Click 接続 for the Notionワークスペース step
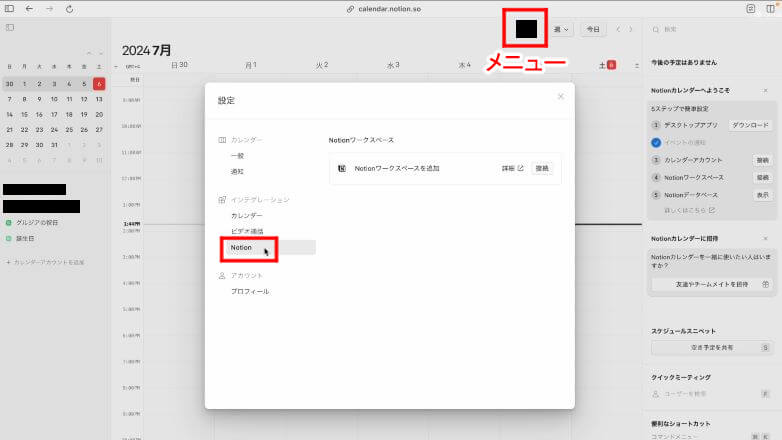The image size is (782, 440). tap(763, 178)
